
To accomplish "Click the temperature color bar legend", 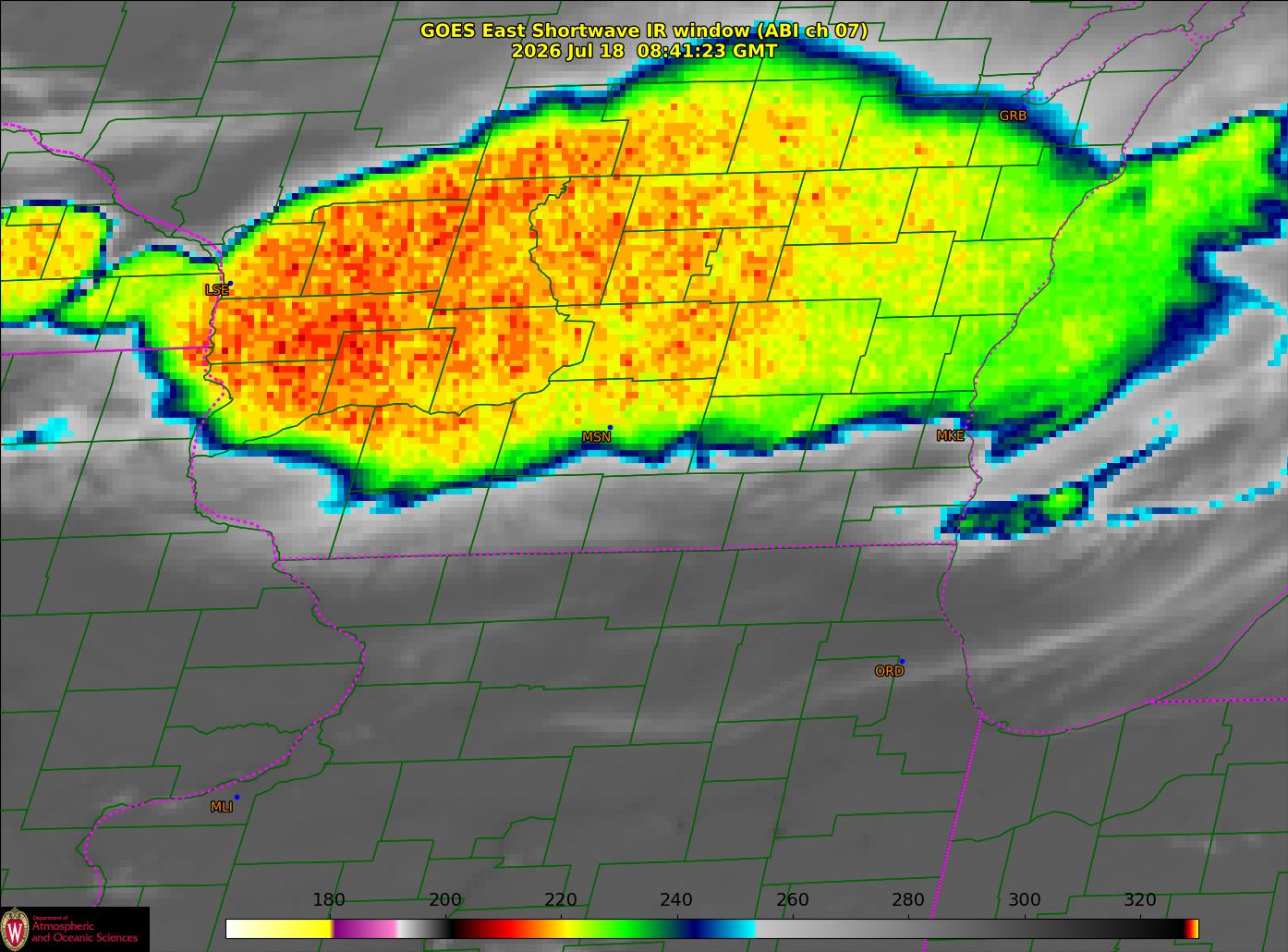I will click(x=712, y=928).
